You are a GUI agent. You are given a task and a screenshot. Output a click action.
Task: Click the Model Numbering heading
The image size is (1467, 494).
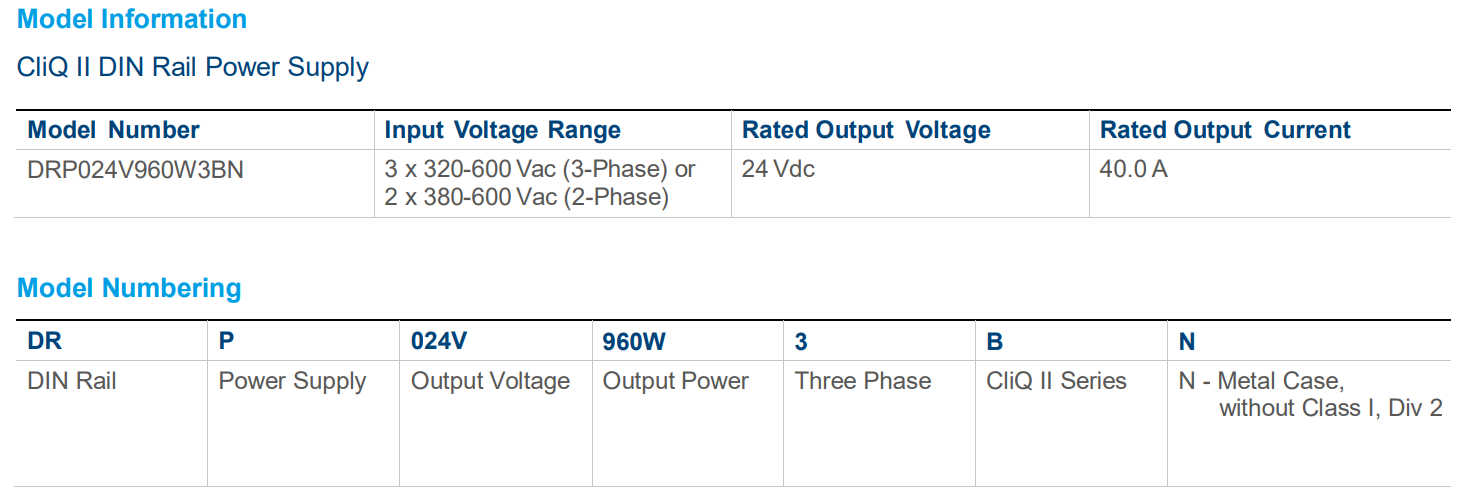pyautogui.click(x=129, y=288)
